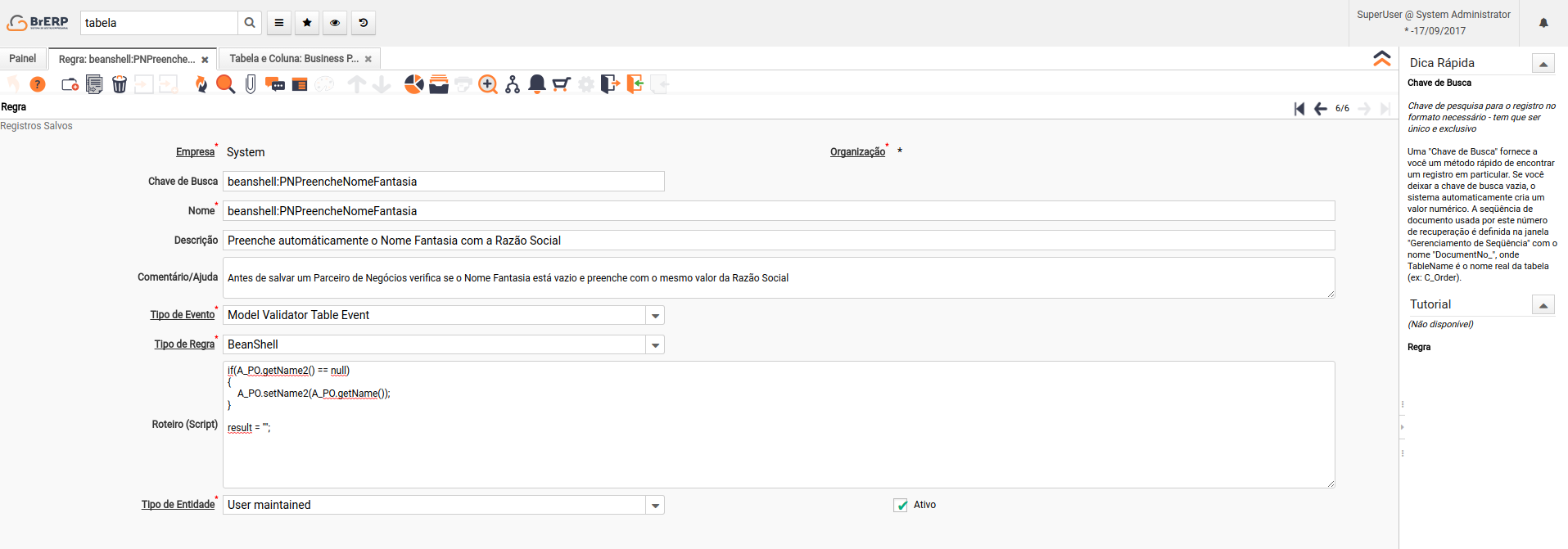Toggle the Ativo checkbox
1568x549 pixels.
901,505
